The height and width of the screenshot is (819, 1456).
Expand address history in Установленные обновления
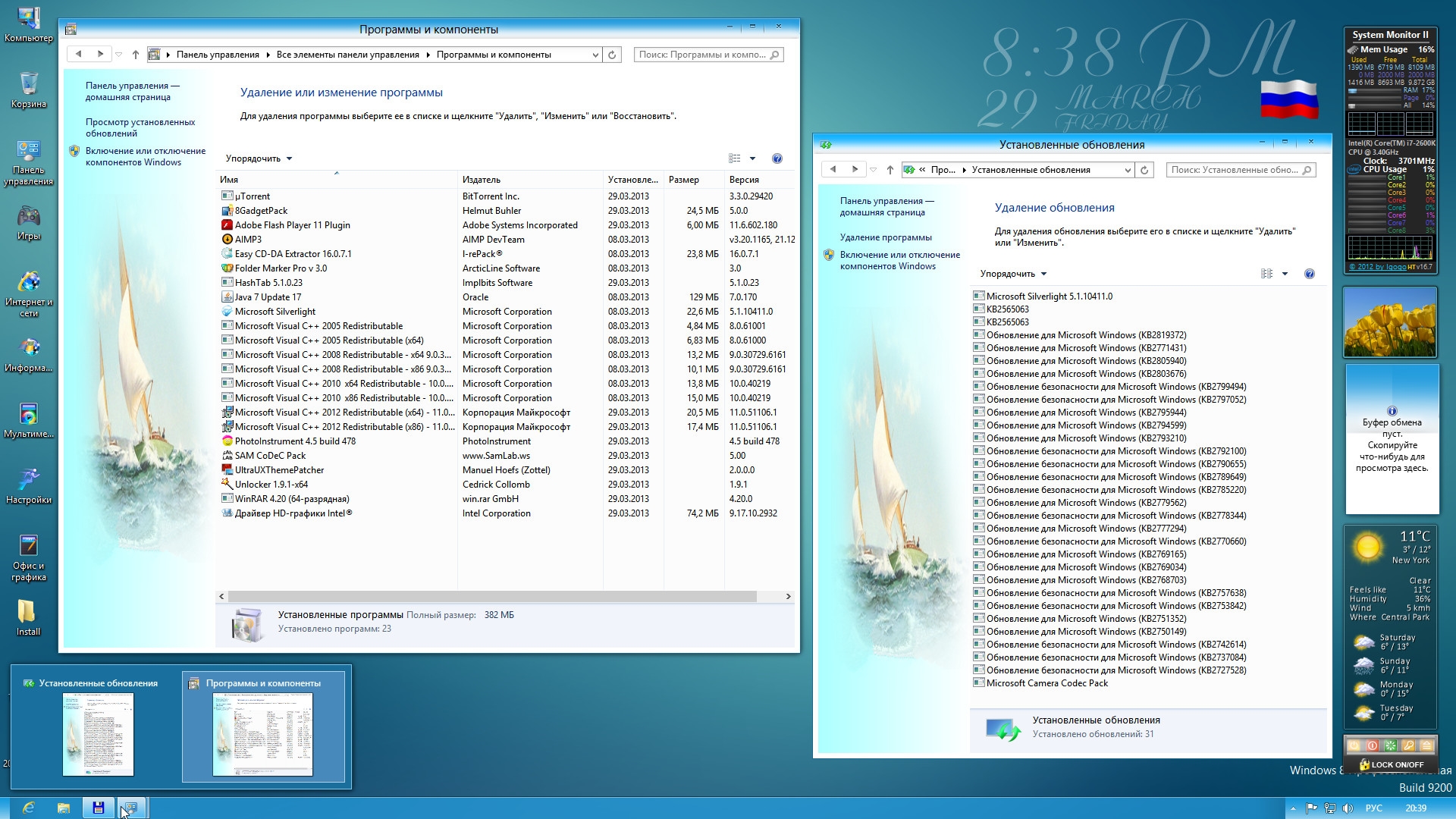point(1128,170)
